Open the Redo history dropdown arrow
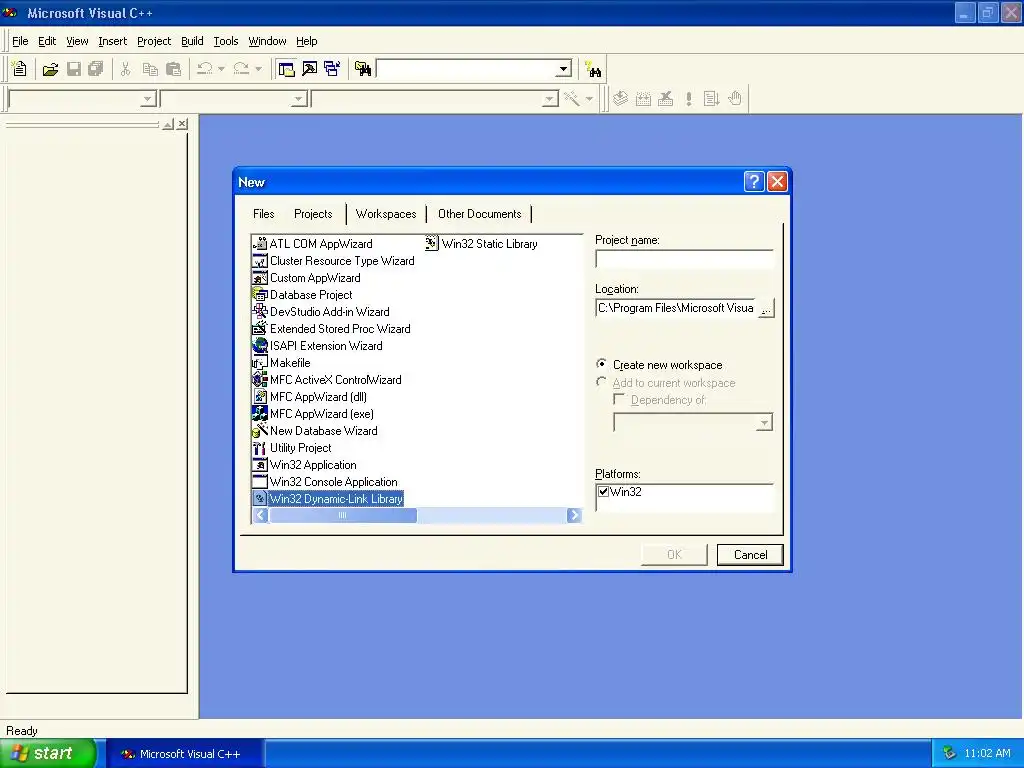The width and height of the screenshot is (1024, 768). (x=259, y=69)
